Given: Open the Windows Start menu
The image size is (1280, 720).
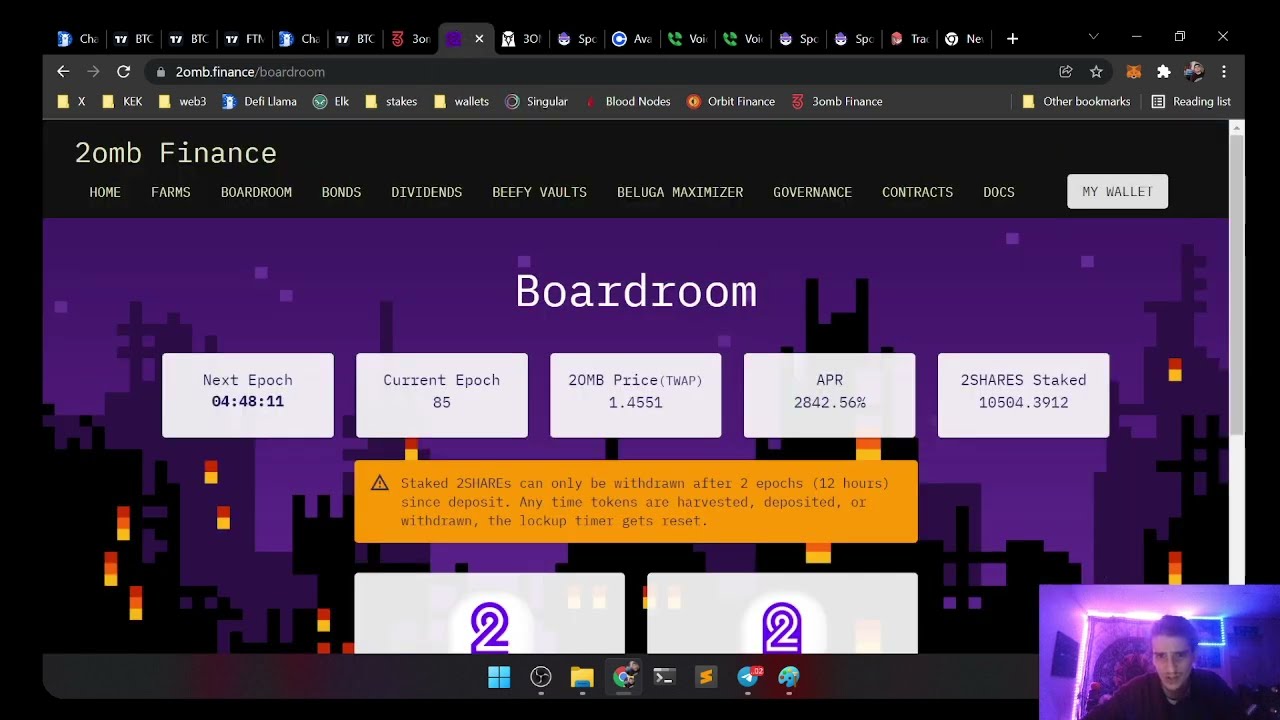Looking at the screenshot, I should pos(499,677).
